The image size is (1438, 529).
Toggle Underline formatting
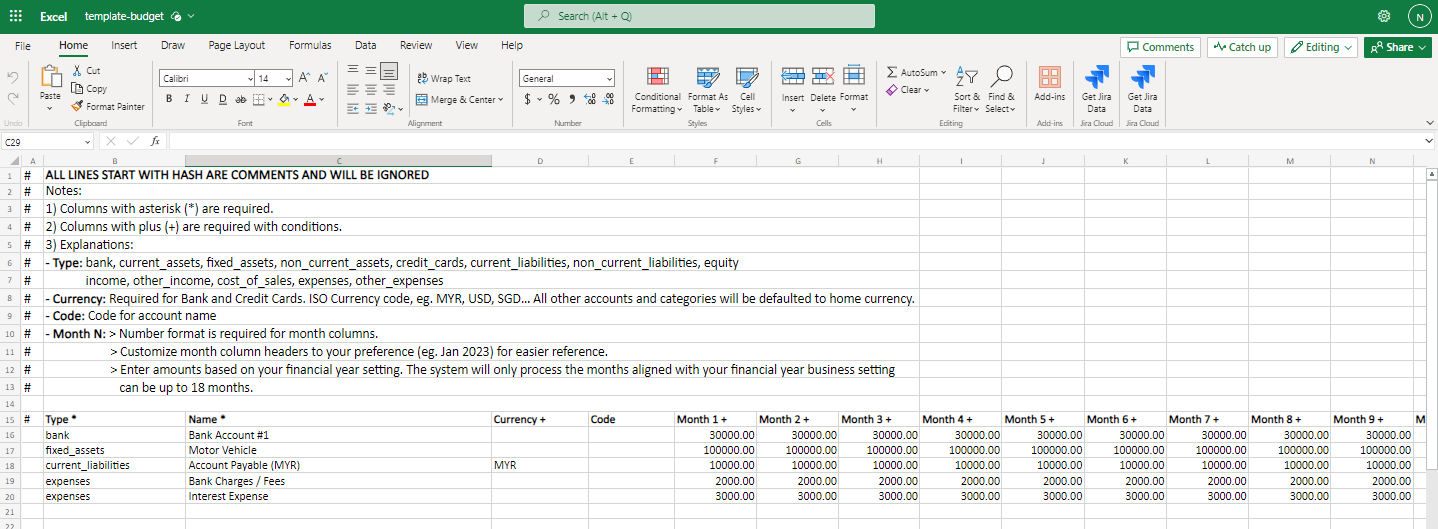[205, 99]
